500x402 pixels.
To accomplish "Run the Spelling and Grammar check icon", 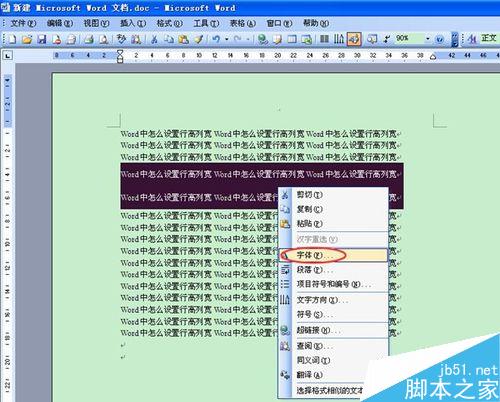I will (121, 39).
